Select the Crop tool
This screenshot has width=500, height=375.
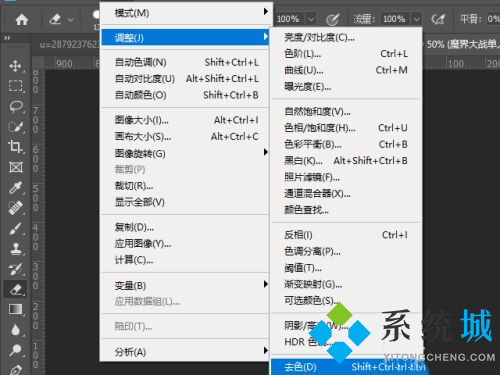tap(16, 147)
